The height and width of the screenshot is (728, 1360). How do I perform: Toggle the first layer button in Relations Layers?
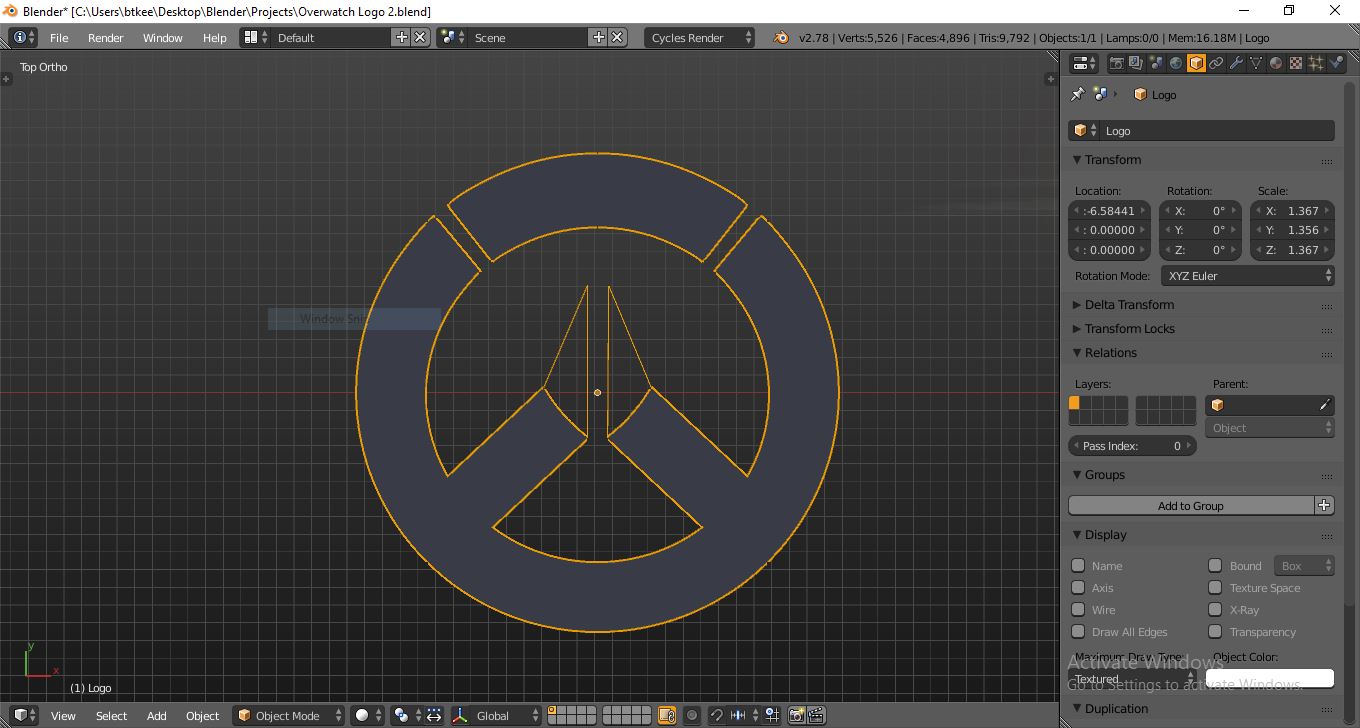tap(1075, 403)
